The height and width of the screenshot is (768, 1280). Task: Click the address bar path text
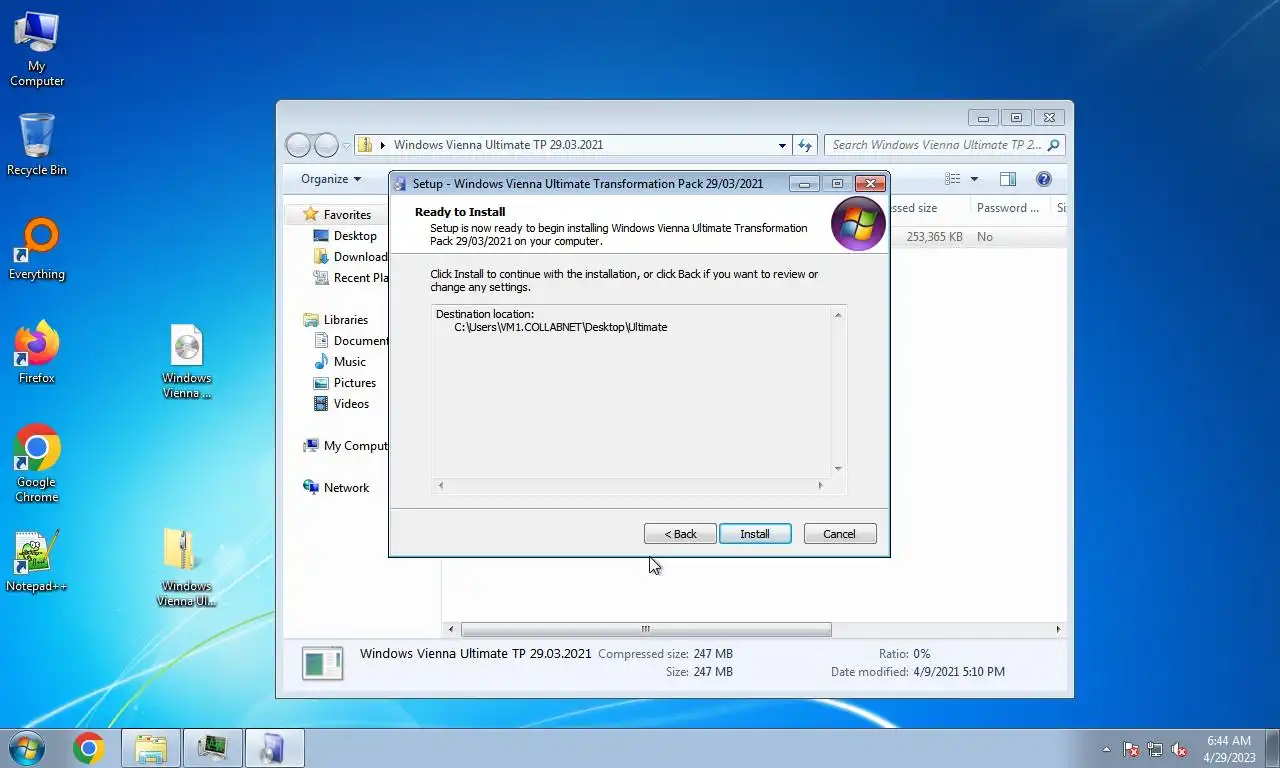tap(498, 145)
